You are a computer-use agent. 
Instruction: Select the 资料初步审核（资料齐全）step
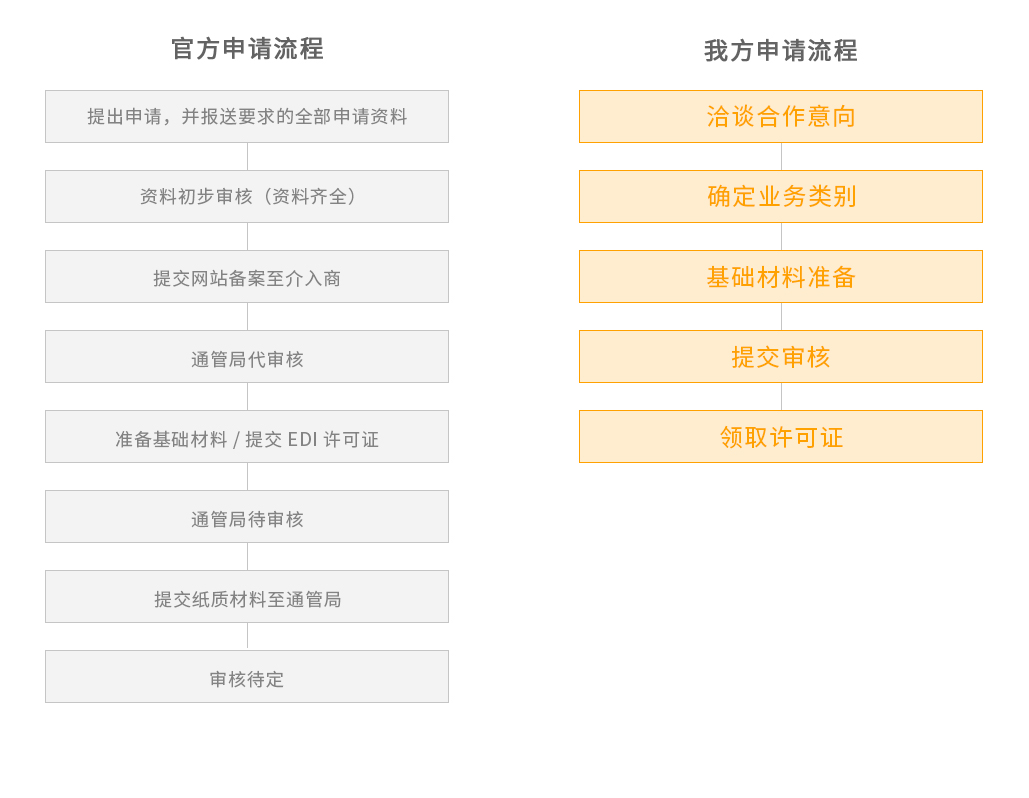[x=247, y=197]
